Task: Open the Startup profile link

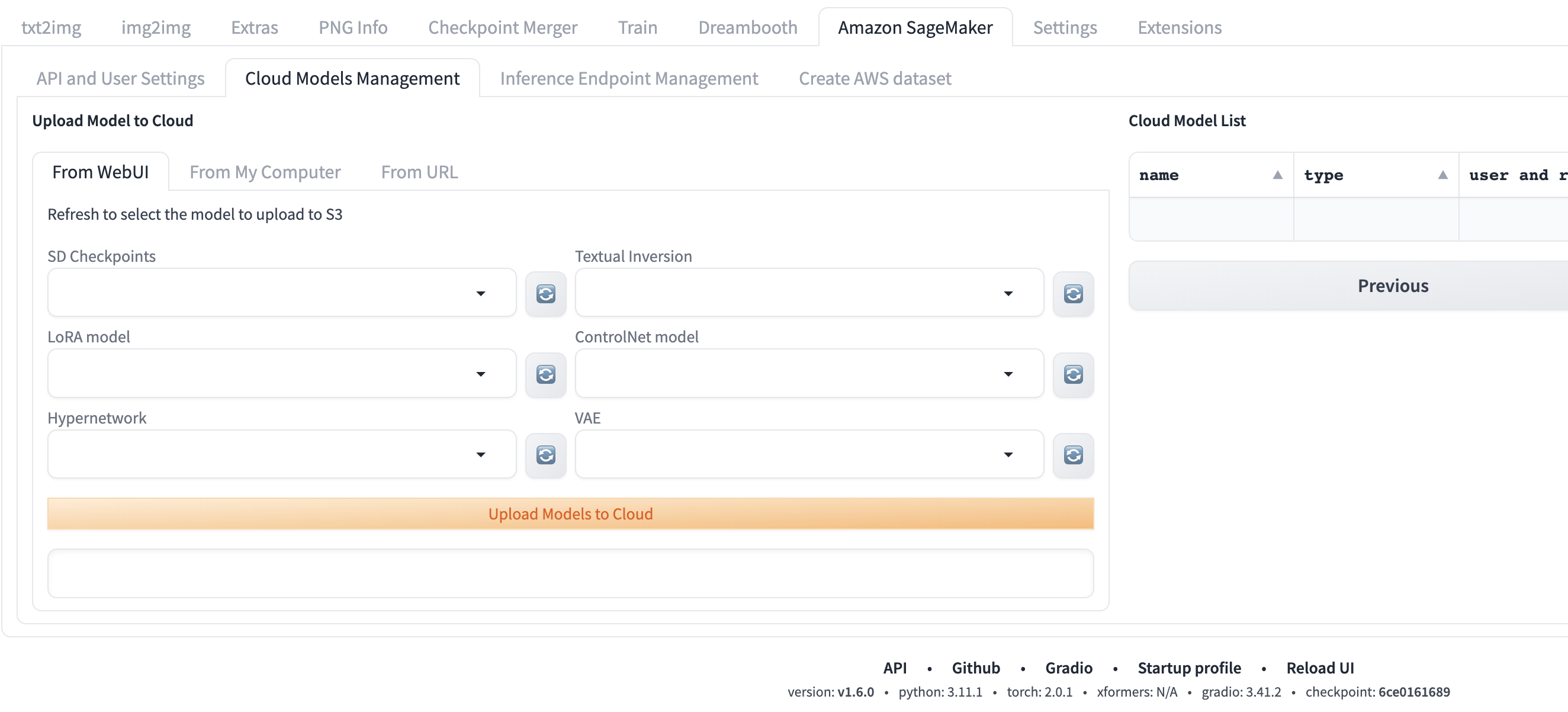Action: (1189, 668)
